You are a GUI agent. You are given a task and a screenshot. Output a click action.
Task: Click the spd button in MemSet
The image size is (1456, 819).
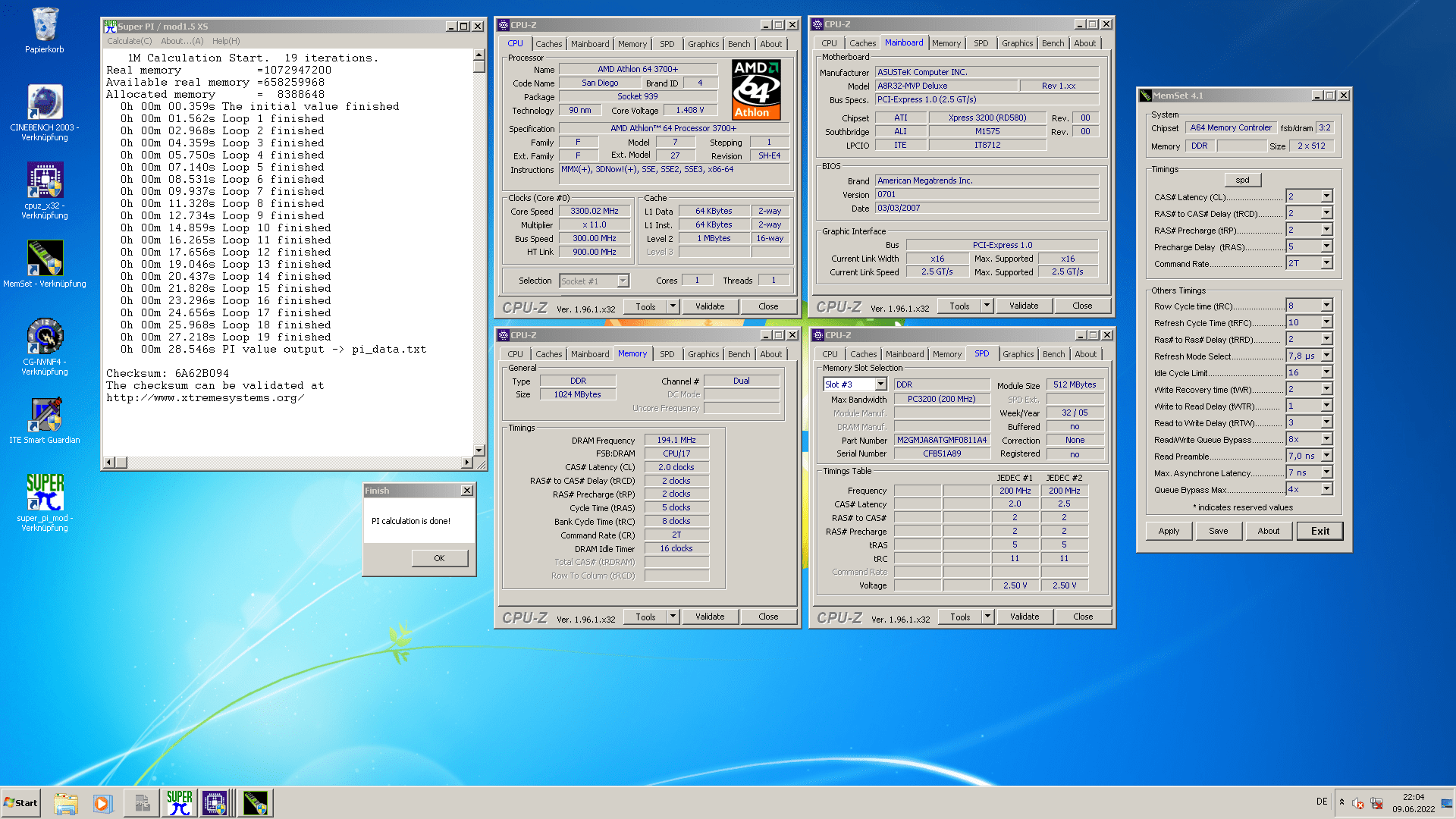(x=1242, y=180)
